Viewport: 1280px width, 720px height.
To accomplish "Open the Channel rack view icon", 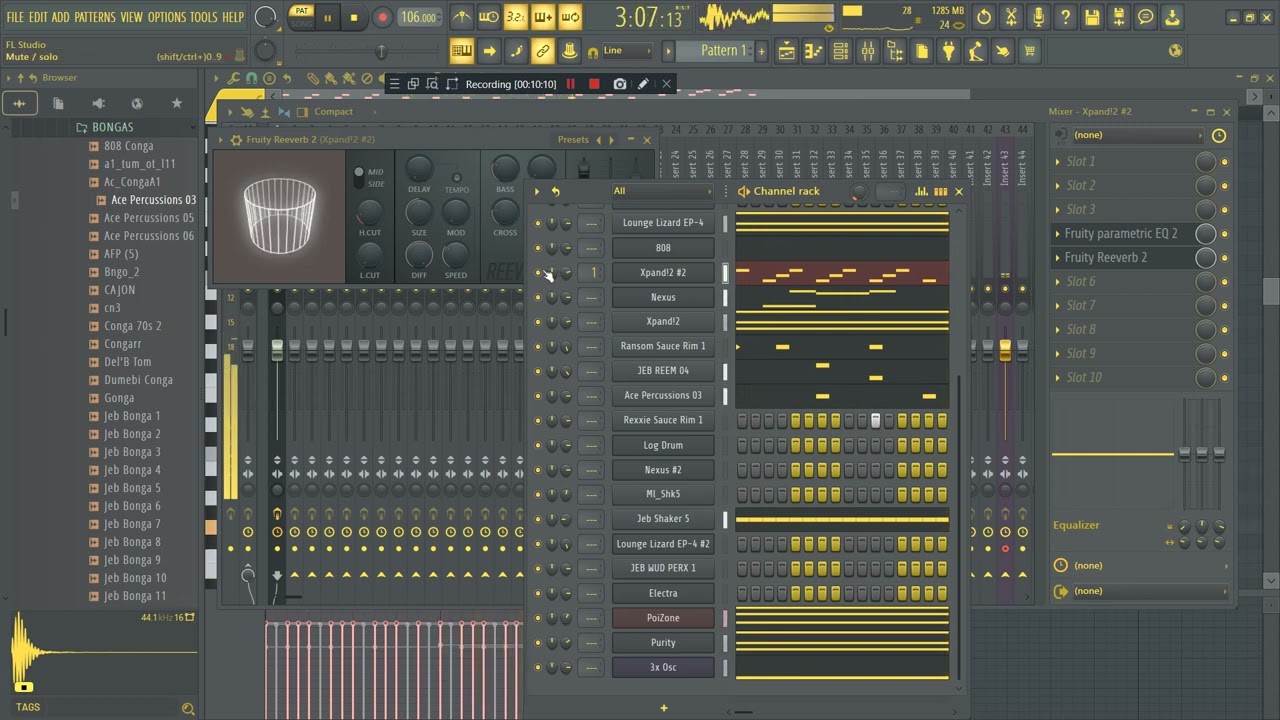I will point(841,51).
